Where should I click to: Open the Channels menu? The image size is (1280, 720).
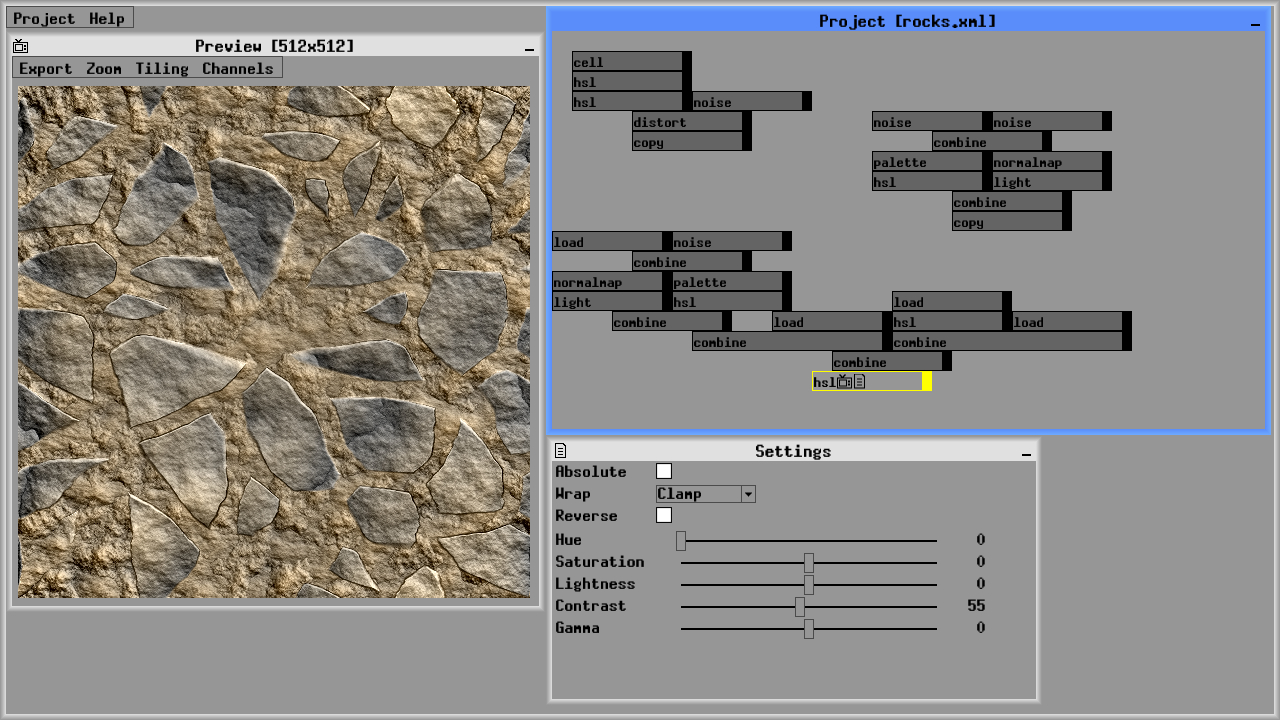coord(238,68)
